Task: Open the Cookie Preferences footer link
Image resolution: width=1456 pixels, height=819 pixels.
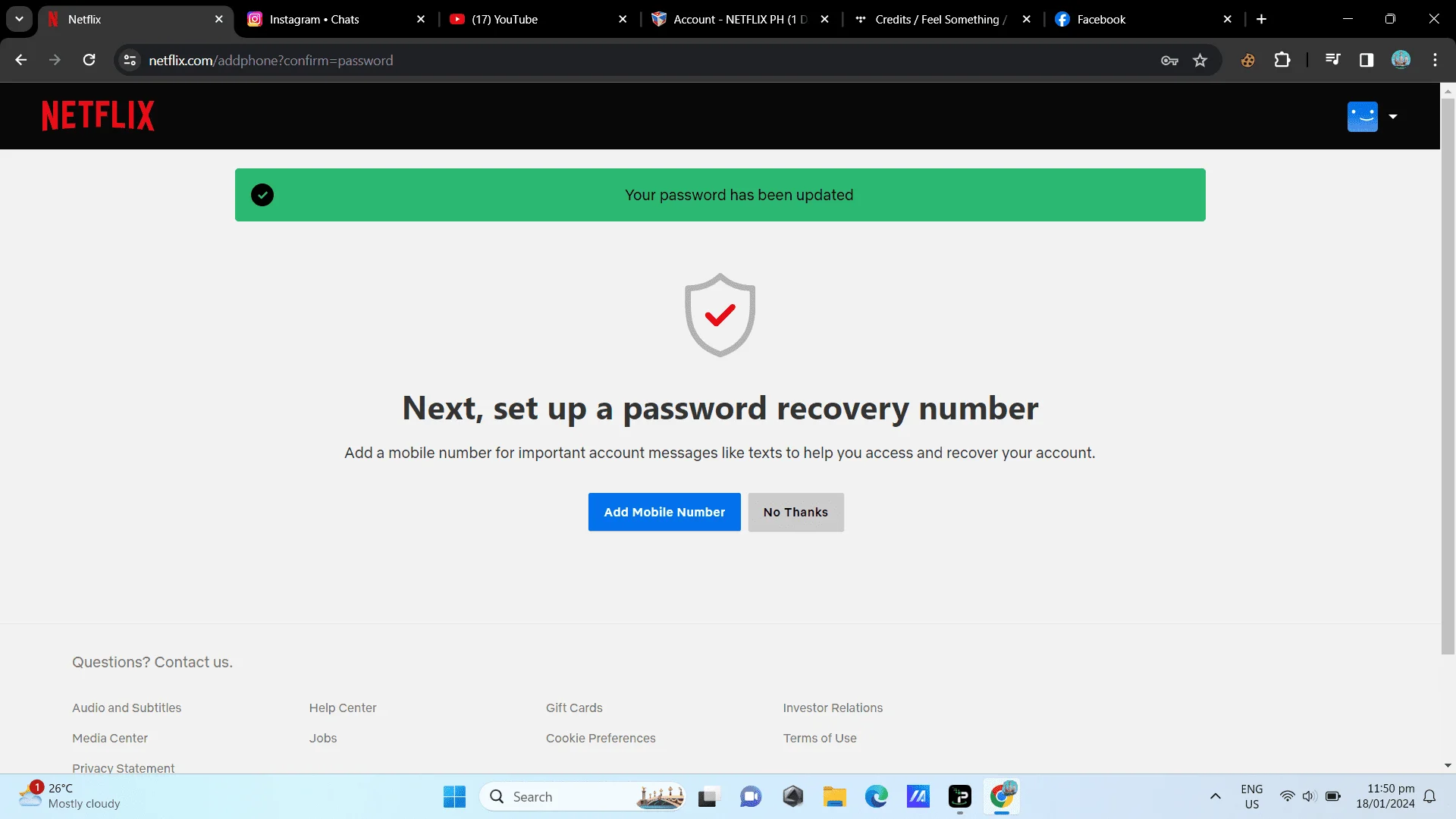Action: tap(601, 738)
